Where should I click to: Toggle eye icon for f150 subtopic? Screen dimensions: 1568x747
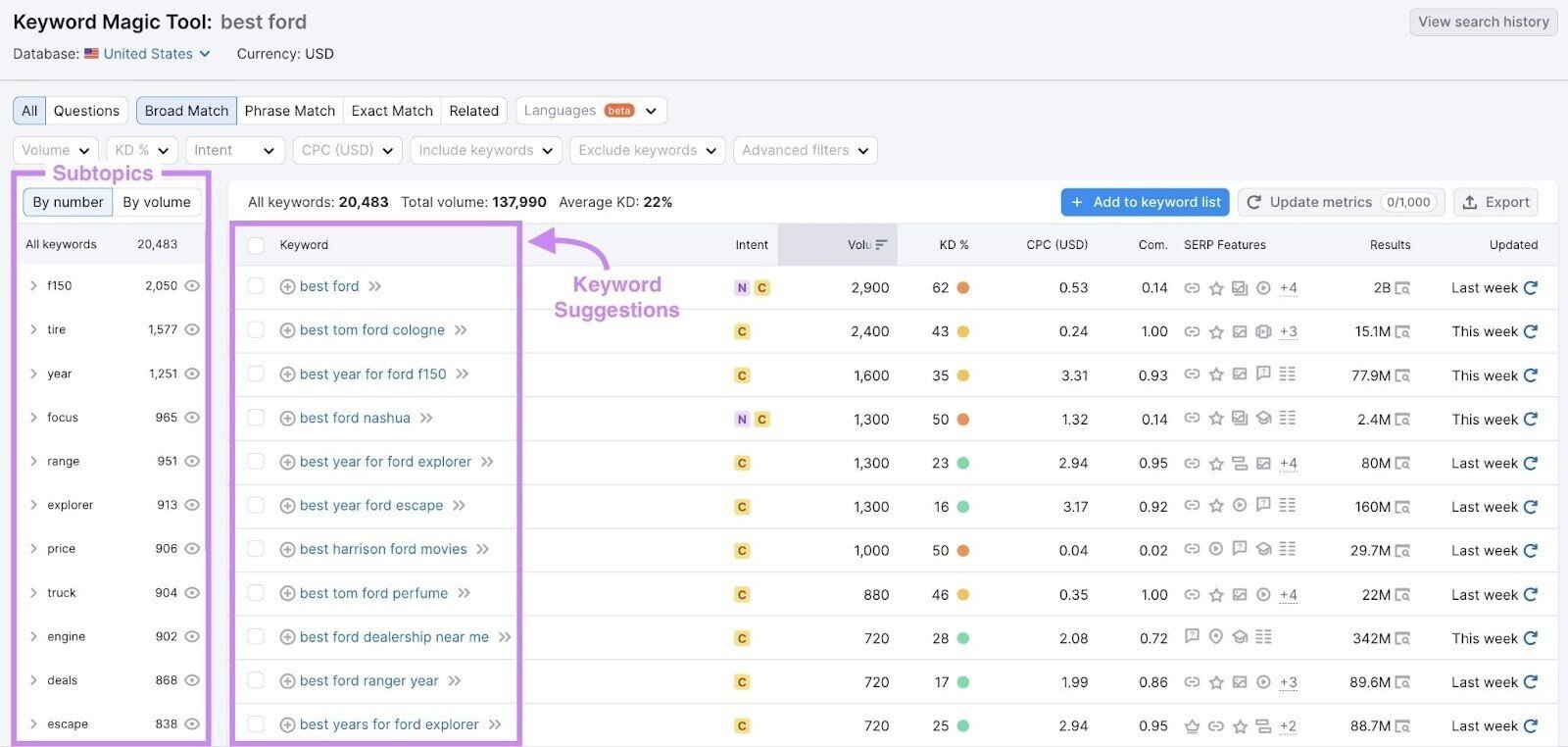(192, 286)
